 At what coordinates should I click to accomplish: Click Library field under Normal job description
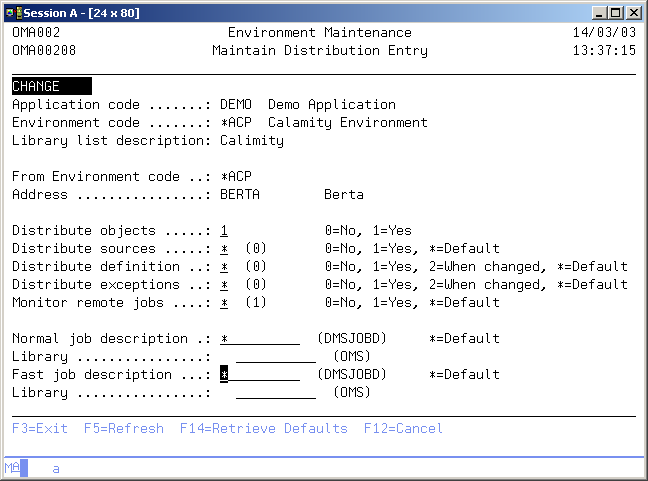coord(275,356)
